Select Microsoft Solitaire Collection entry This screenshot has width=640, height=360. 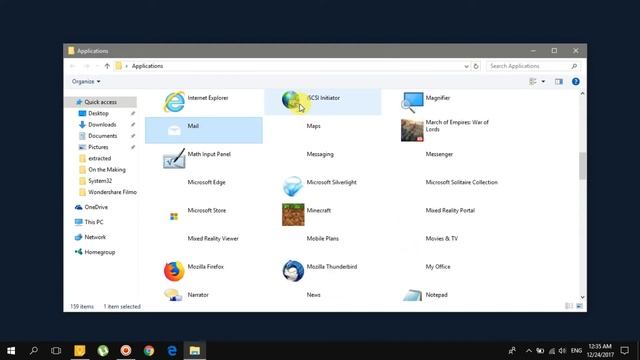coord(462,182)
